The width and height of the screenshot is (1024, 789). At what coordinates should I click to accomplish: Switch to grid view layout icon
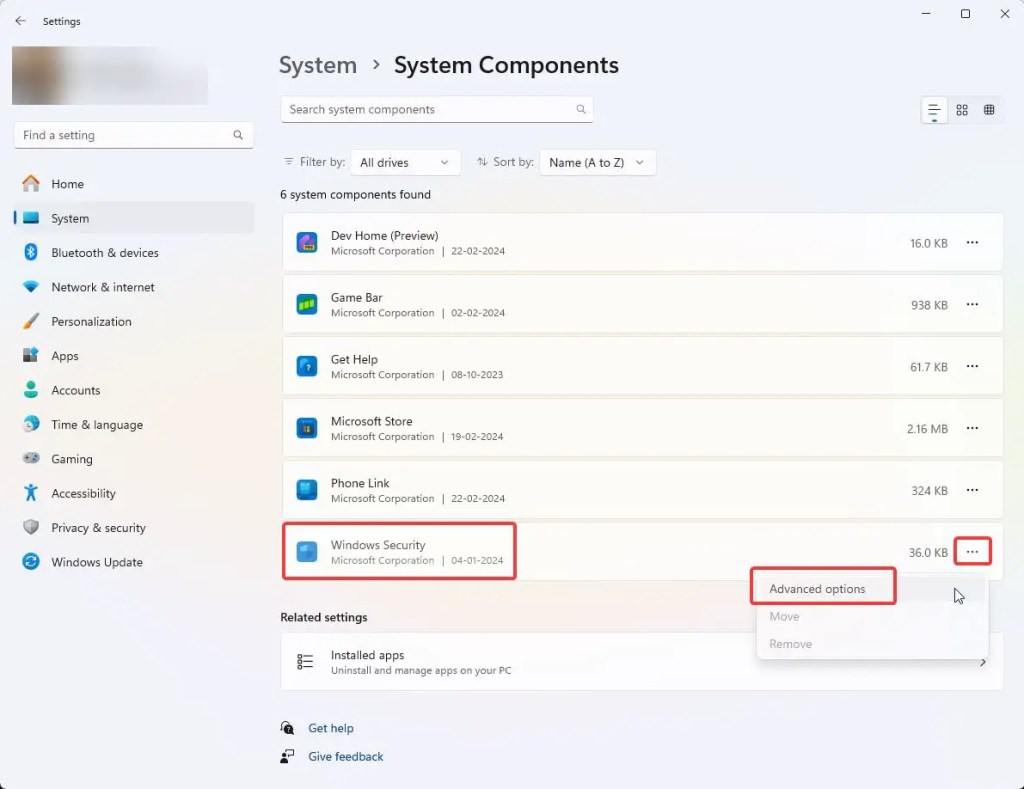(x=962, y=110)
